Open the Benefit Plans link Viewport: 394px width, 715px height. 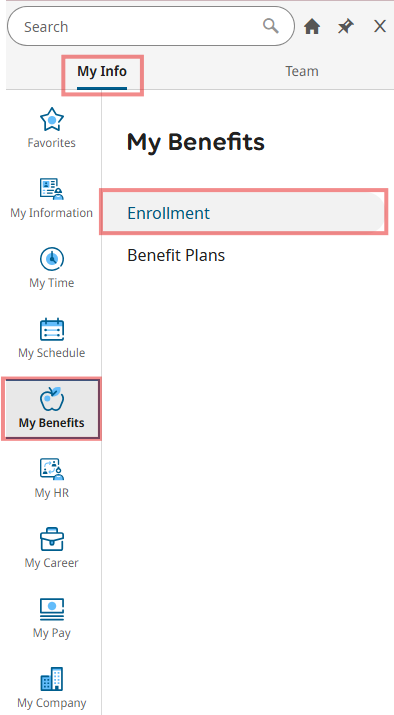pyautogui.click(x=176, y=255)
